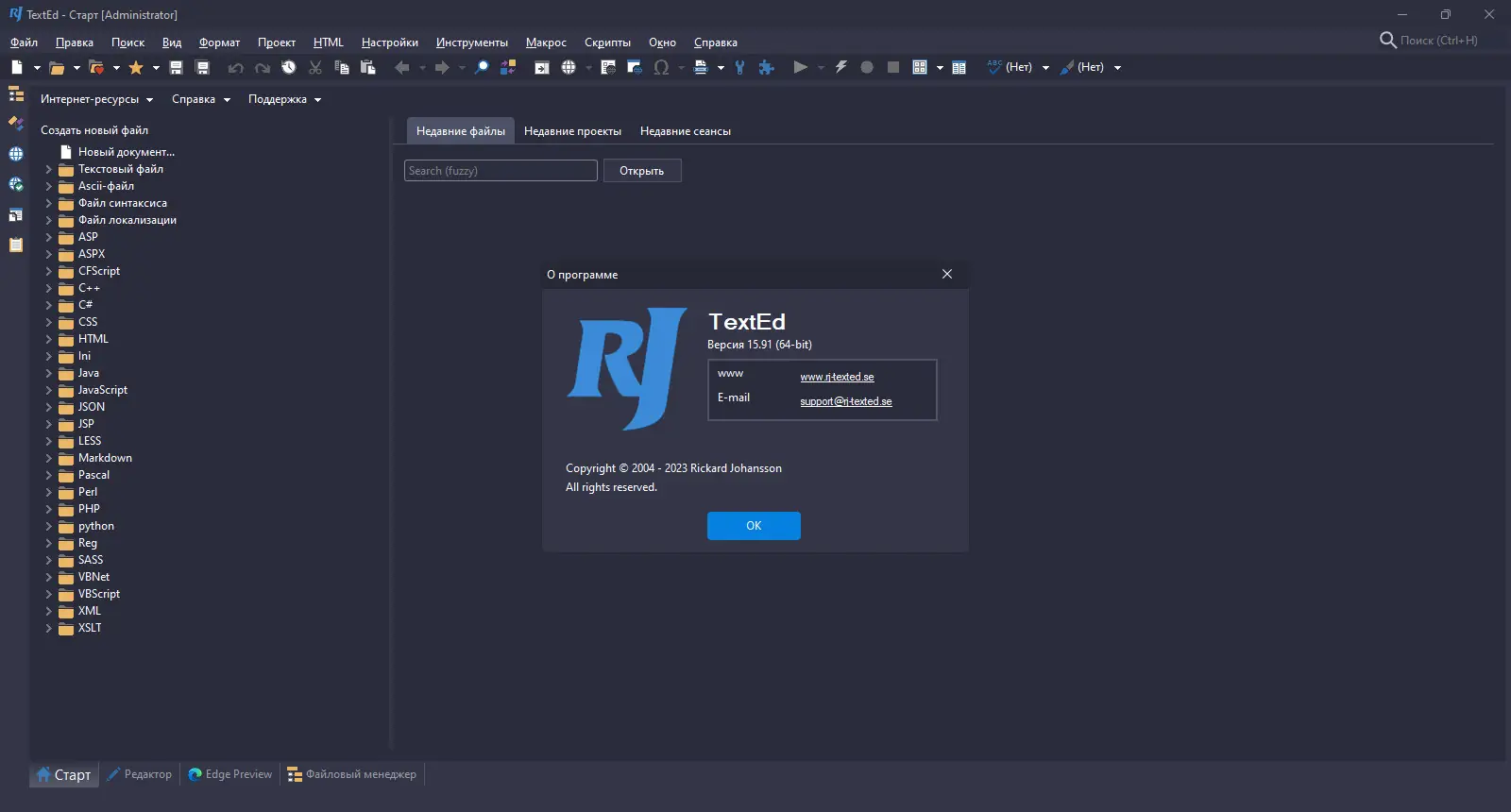The image size is (1511, 812).
Task: Click the new file icon in toolbar
Action: [17, 67]
